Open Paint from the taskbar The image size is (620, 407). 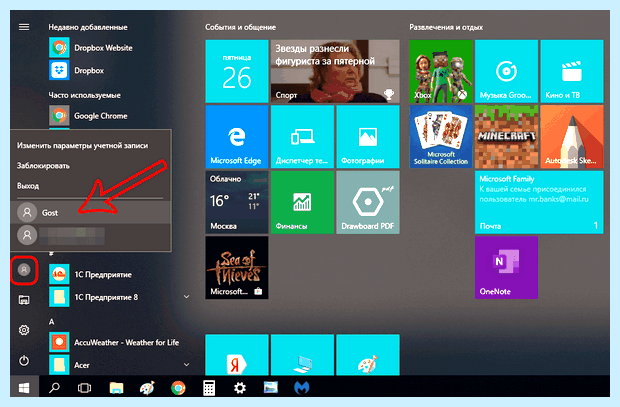tap(147, 388)
